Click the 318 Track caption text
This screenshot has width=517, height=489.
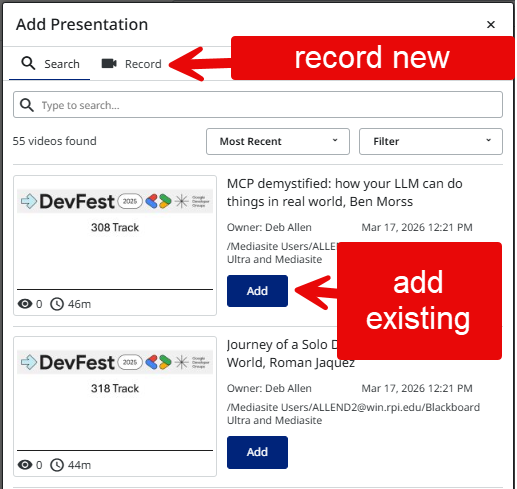(115, 388)
